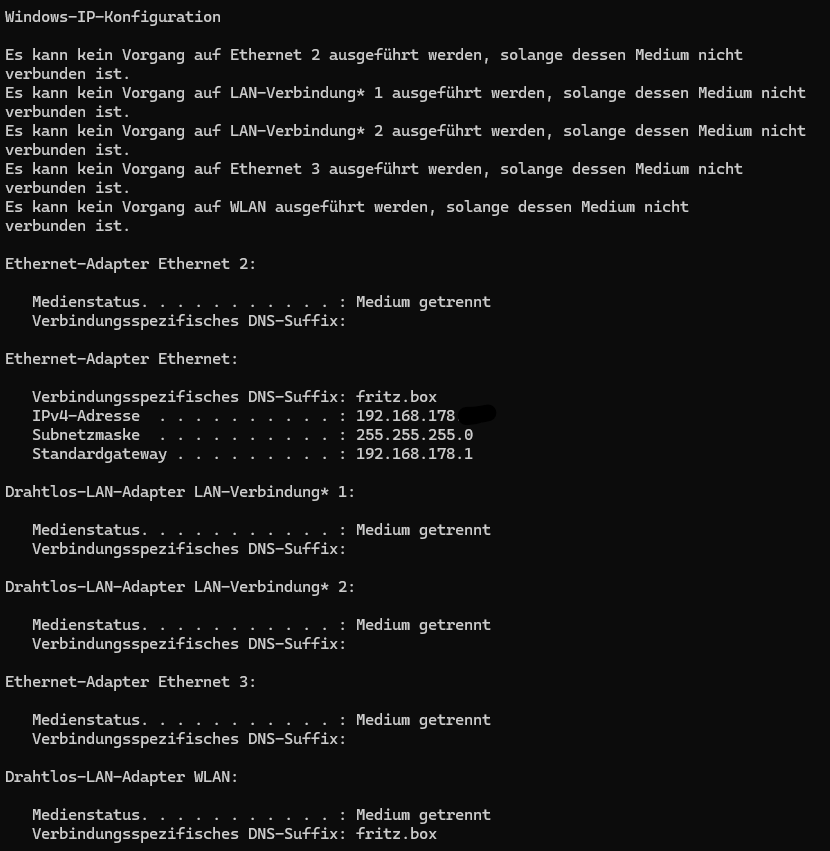Screen dimensions: 830x851
Task: Click Drahtlos-LAN-Adapter LAN-Verbindung* 2 heading
Action: pyautogui.click(x=180, y=587)
